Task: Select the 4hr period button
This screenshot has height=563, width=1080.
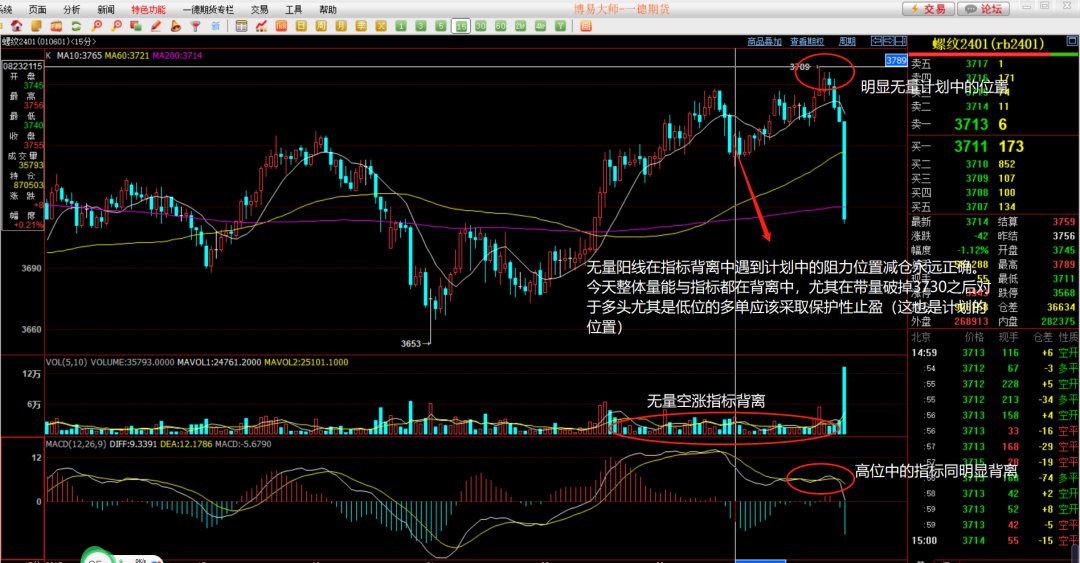Action: coord(541,26)
